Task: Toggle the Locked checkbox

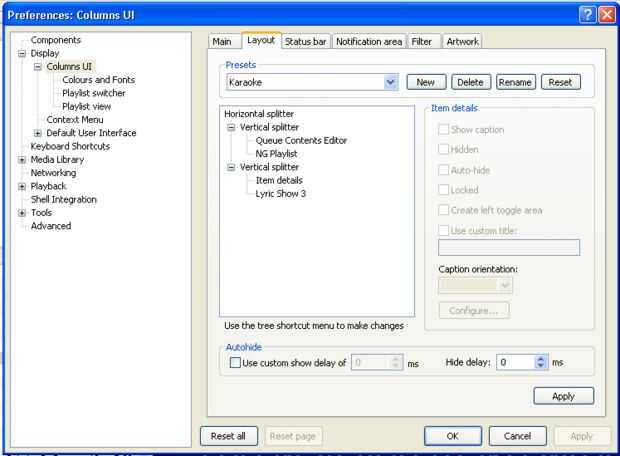Action: point(444,190)
